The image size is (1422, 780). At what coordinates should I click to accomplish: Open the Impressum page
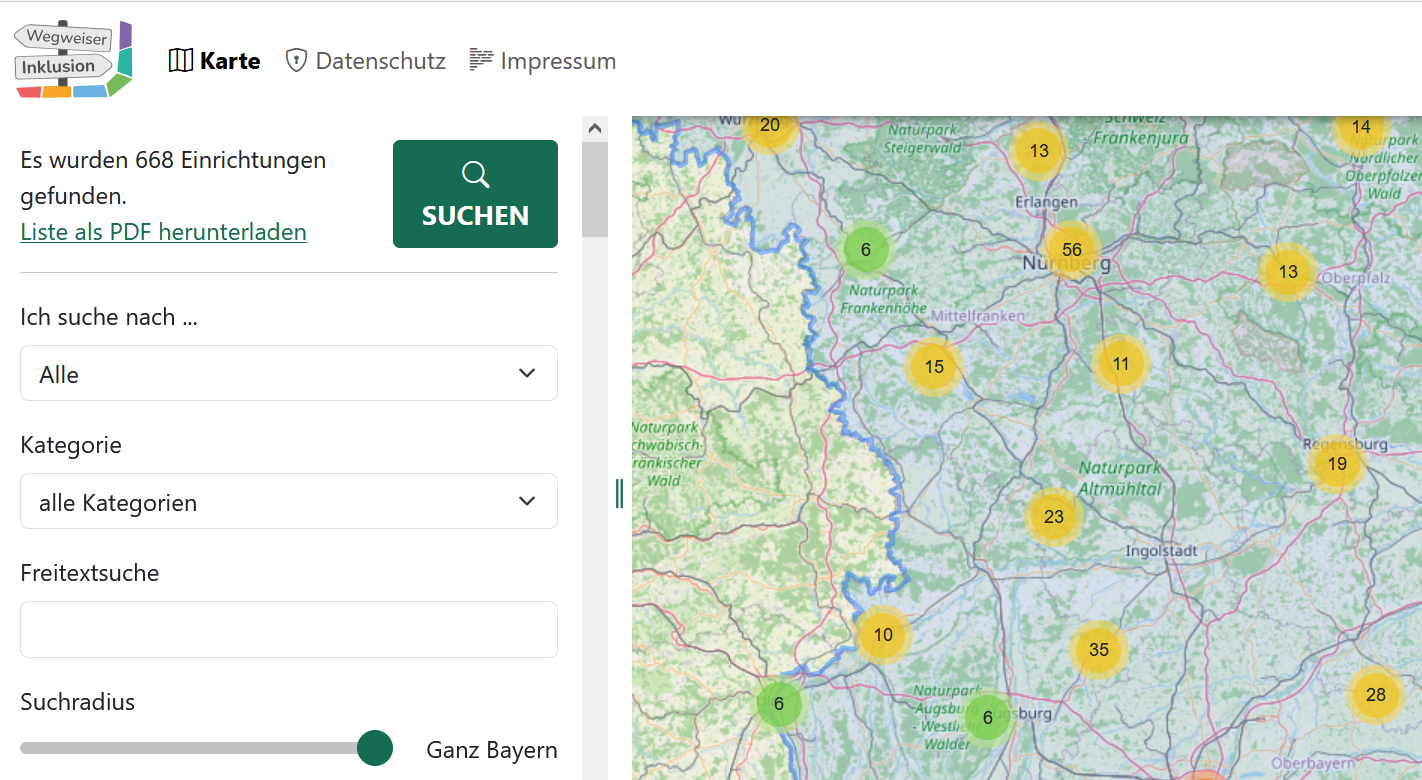543,61
